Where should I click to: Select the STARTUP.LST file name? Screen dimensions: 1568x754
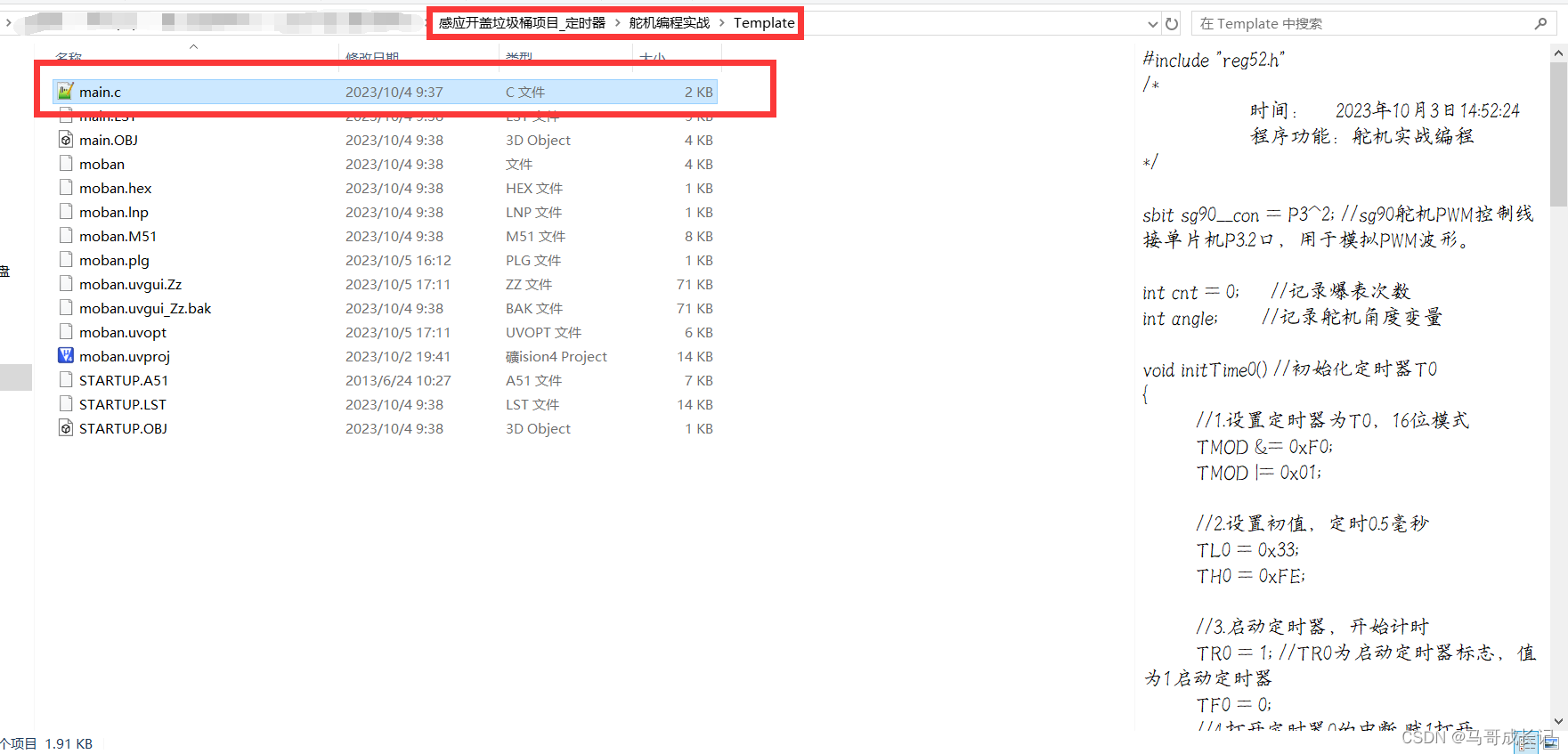point(123,404)
